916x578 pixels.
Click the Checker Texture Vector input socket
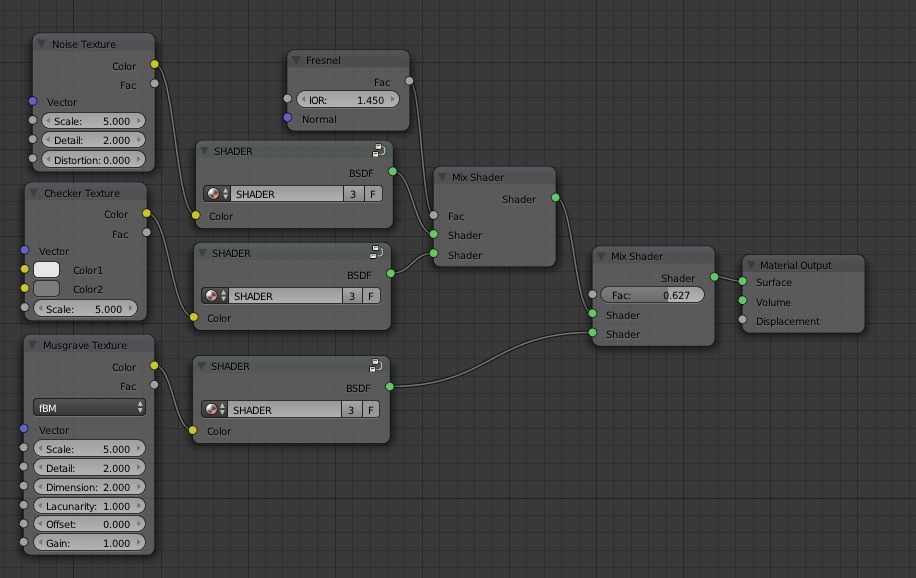[x=25, y=250]
